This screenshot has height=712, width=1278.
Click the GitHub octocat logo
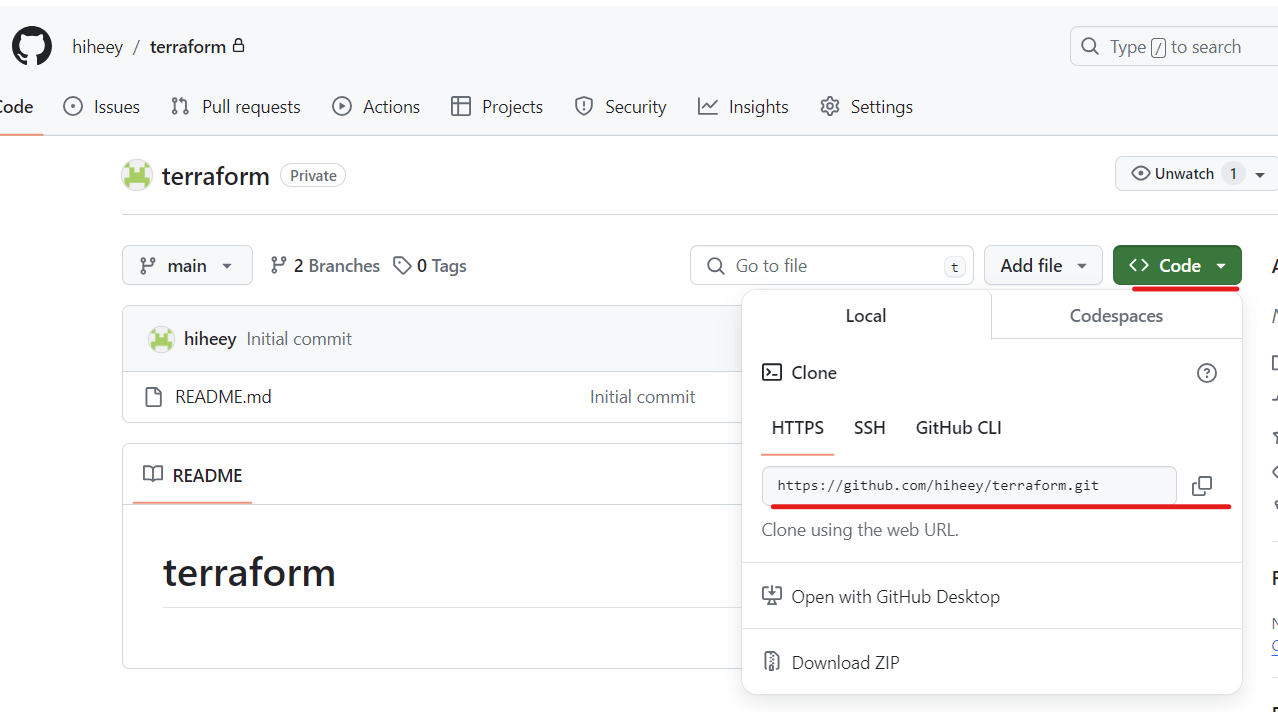[32, 47]
